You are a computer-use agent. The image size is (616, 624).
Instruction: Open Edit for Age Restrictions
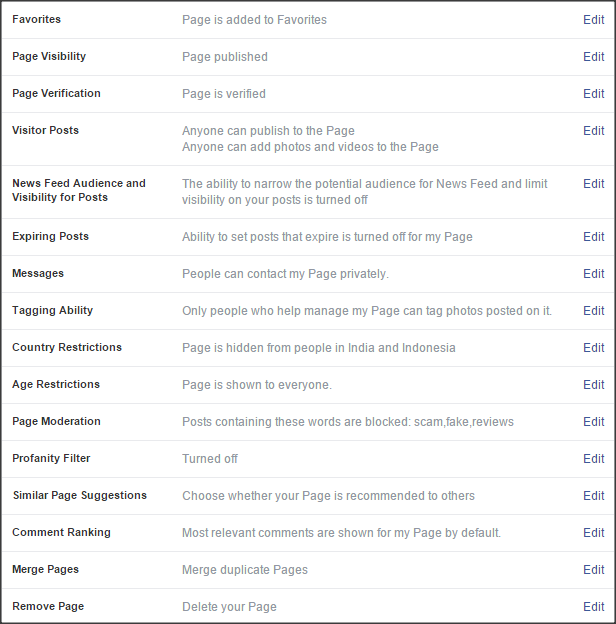click(593, 385)
